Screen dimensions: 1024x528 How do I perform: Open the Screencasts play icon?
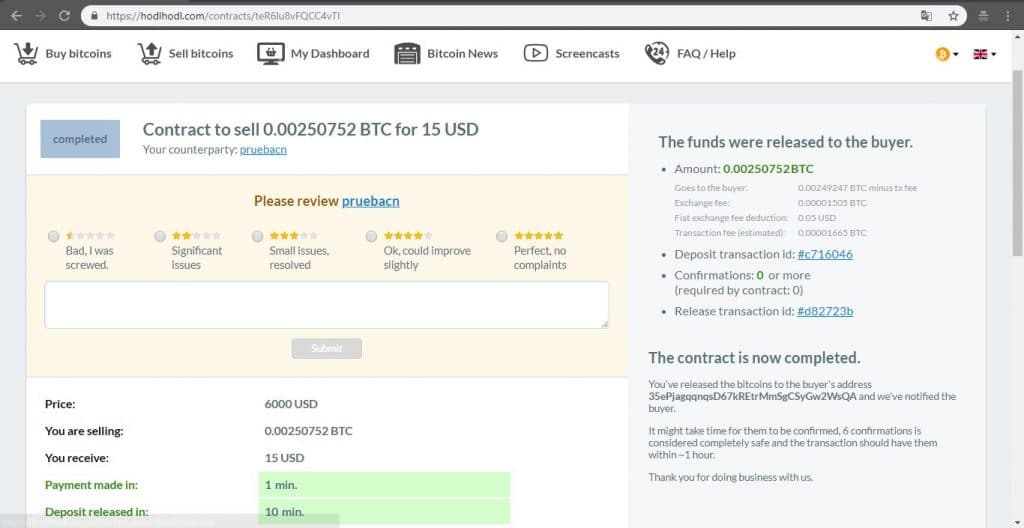(536, 54)
